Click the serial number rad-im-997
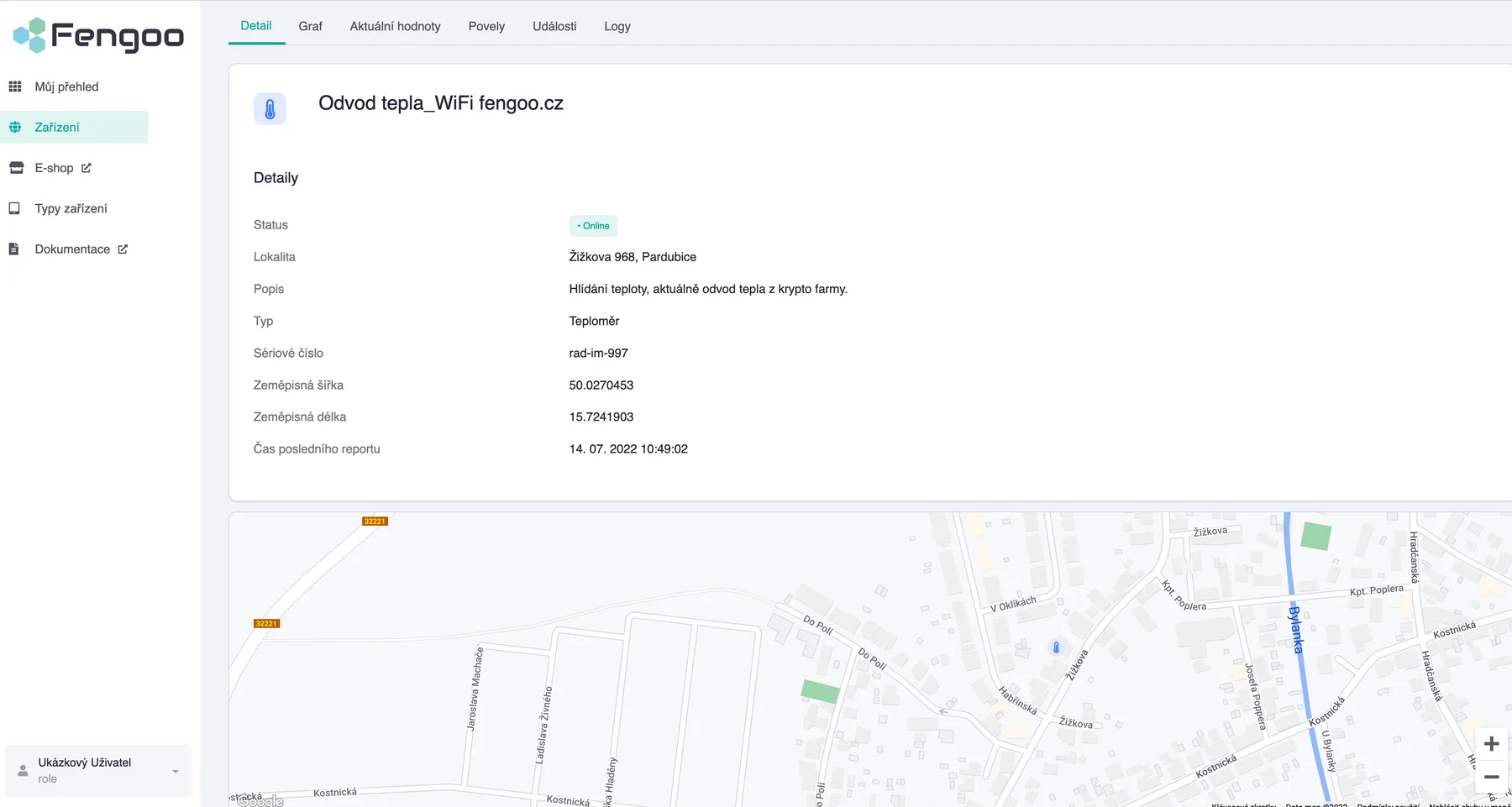Viewport: 1512px width, 807px height. tap(598, 353)
